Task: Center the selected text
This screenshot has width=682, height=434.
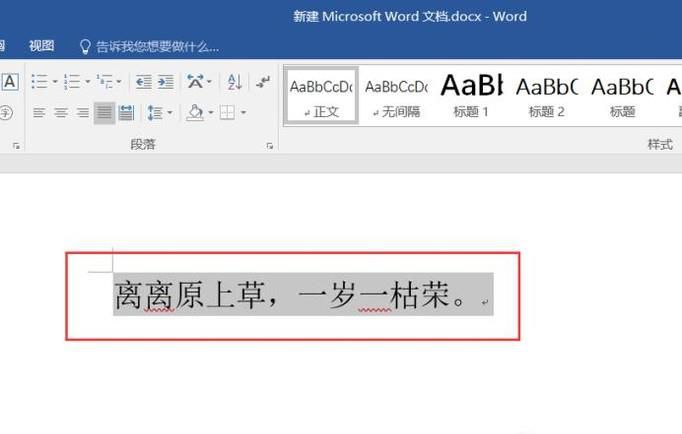Action: pos(61,113)
